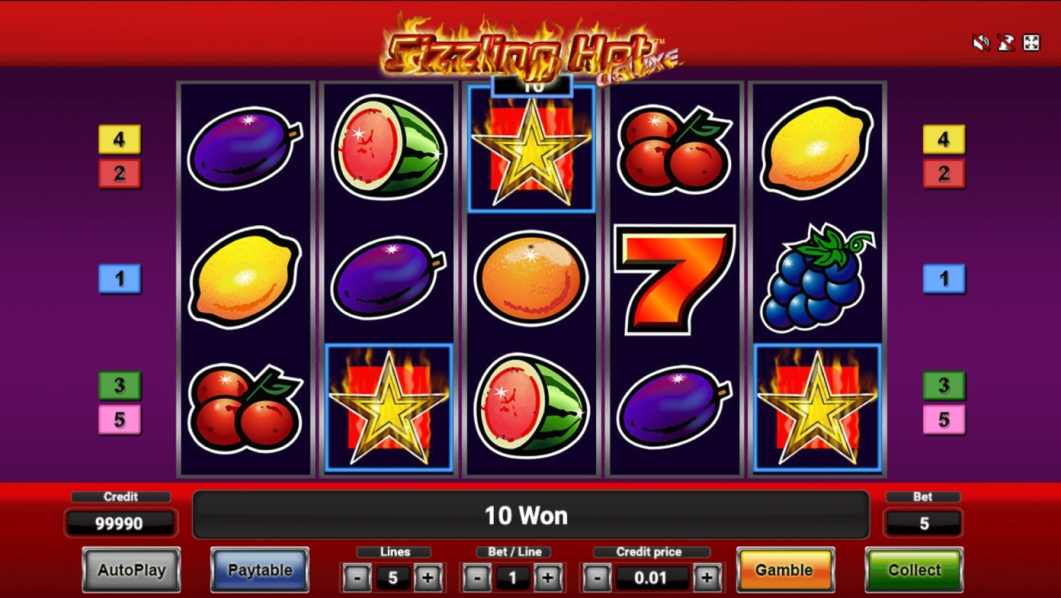This screenshot has width=1061, height=598.
Task: Click the Gamble button
Action: 785,570
